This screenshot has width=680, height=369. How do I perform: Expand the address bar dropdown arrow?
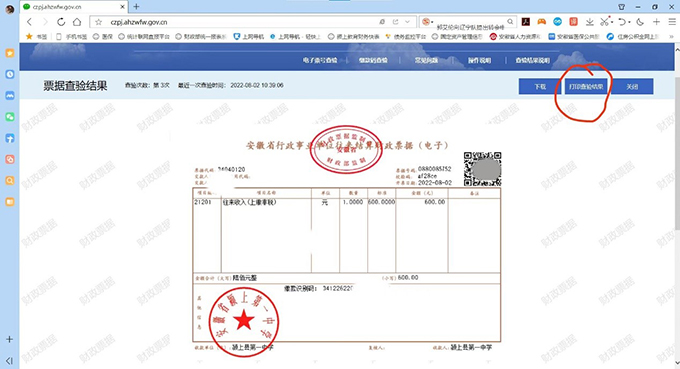click(x=407, y=22)
